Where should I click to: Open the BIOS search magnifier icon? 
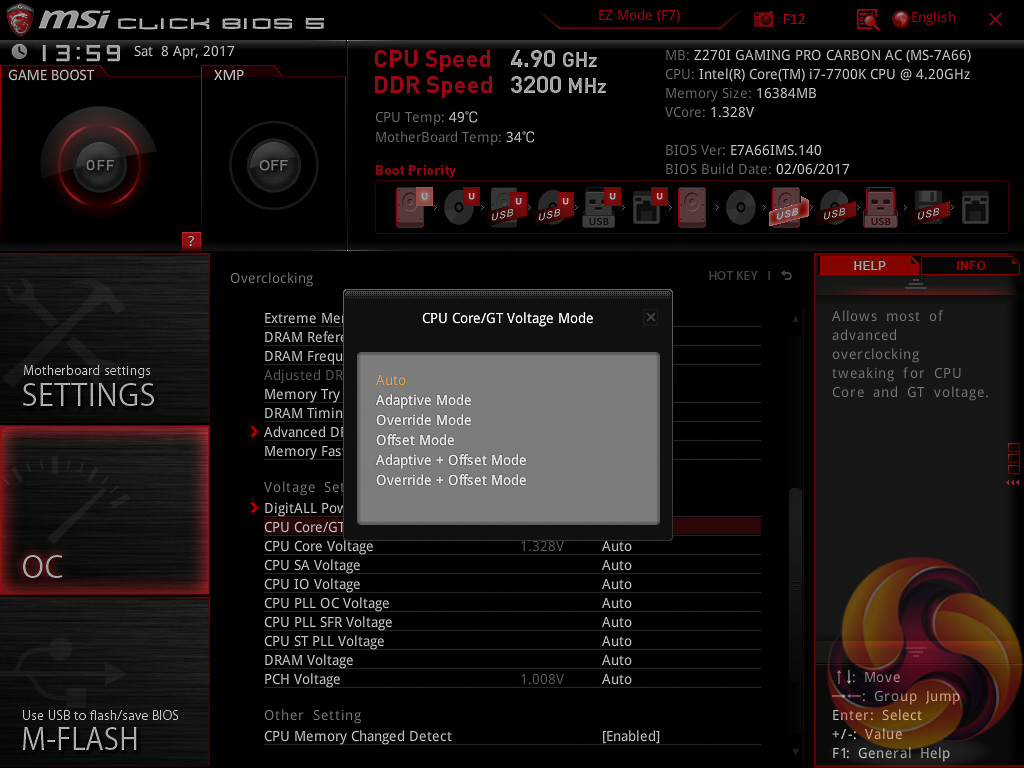point(867,20)
